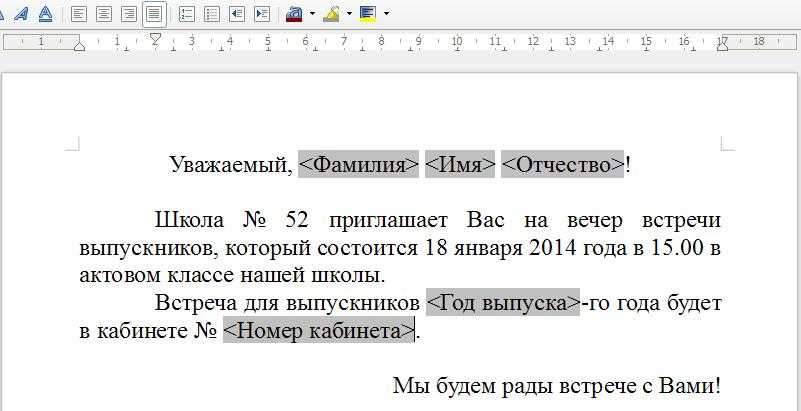Decrease the paragraph indent
Viewport: 801px width, 411px height.
(237, 14)
